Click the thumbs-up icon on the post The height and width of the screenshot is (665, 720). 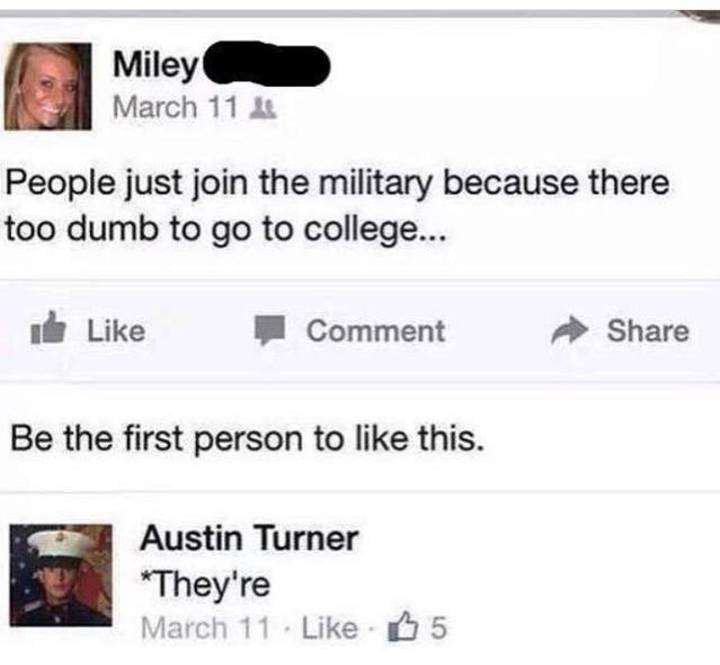[48, 328]
